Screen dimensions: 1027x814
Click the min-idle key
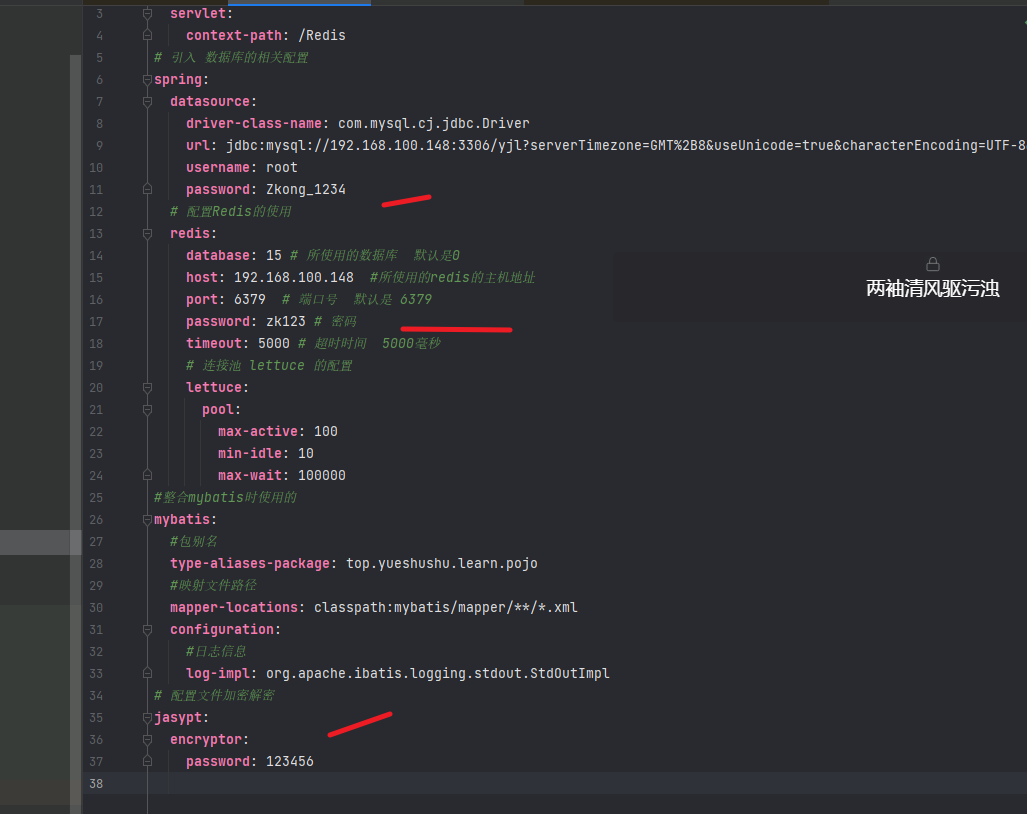tap(250, 454)
